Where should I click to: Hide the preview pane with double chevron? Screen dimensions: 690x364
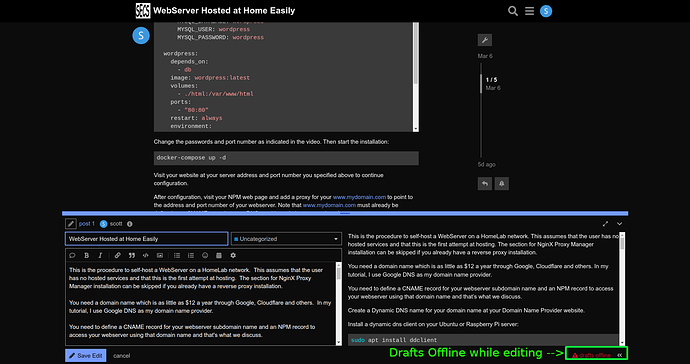[620, 355]
